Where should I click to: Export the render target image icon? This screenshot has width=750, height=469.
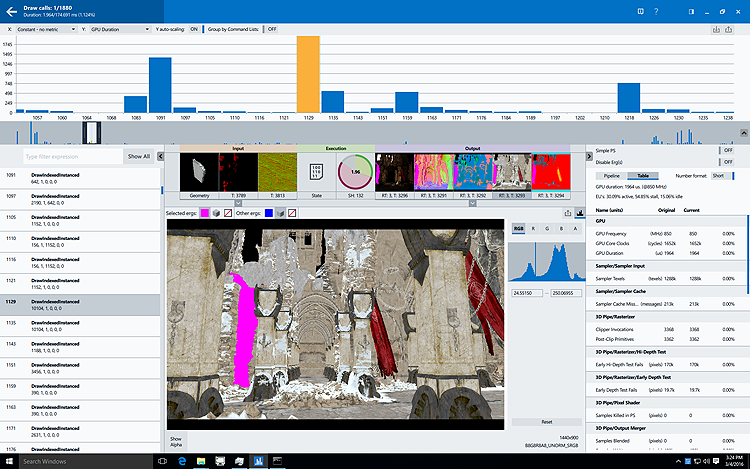[x=568, y=213]
